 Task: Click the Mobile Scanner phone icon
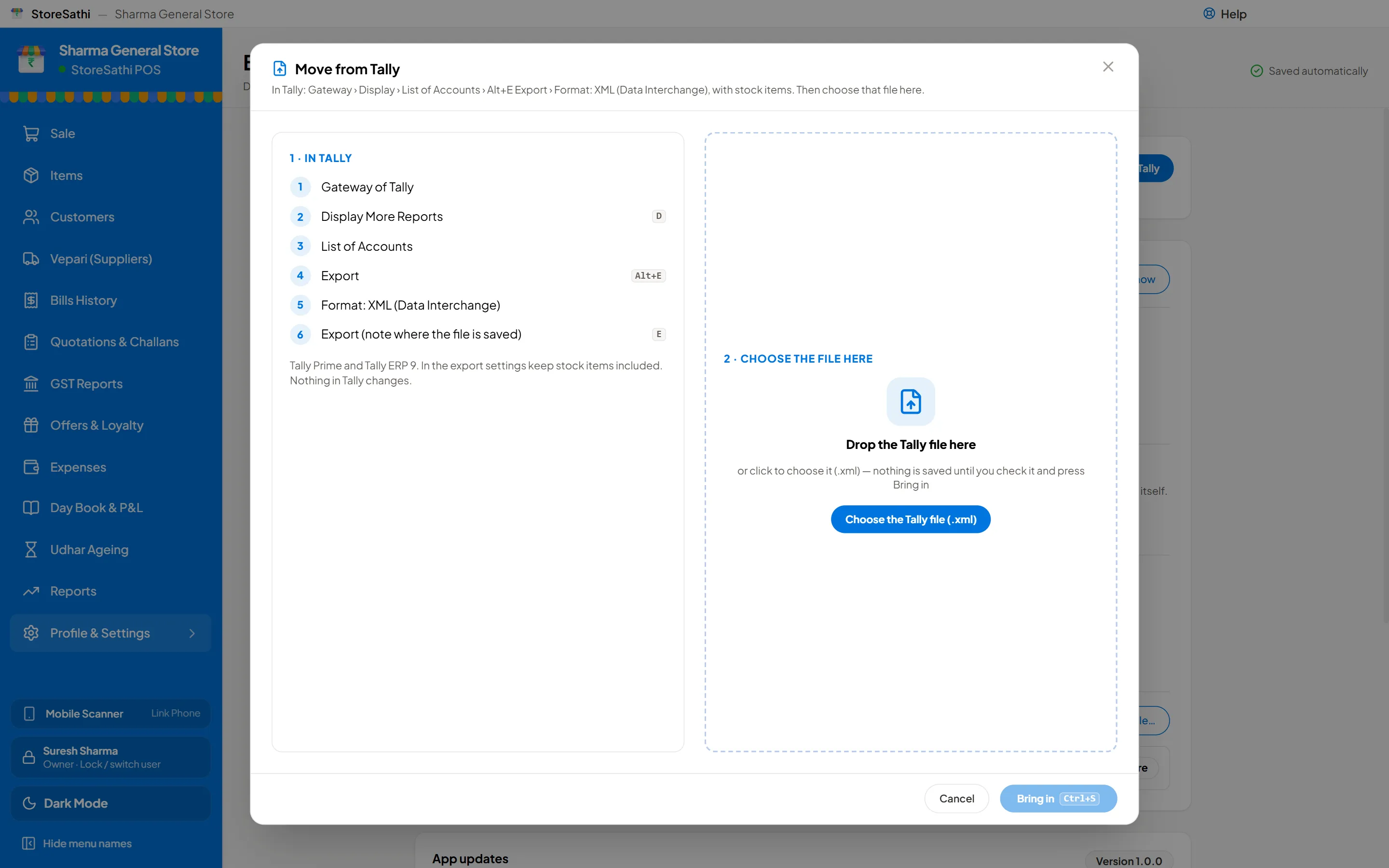point(29,714)
